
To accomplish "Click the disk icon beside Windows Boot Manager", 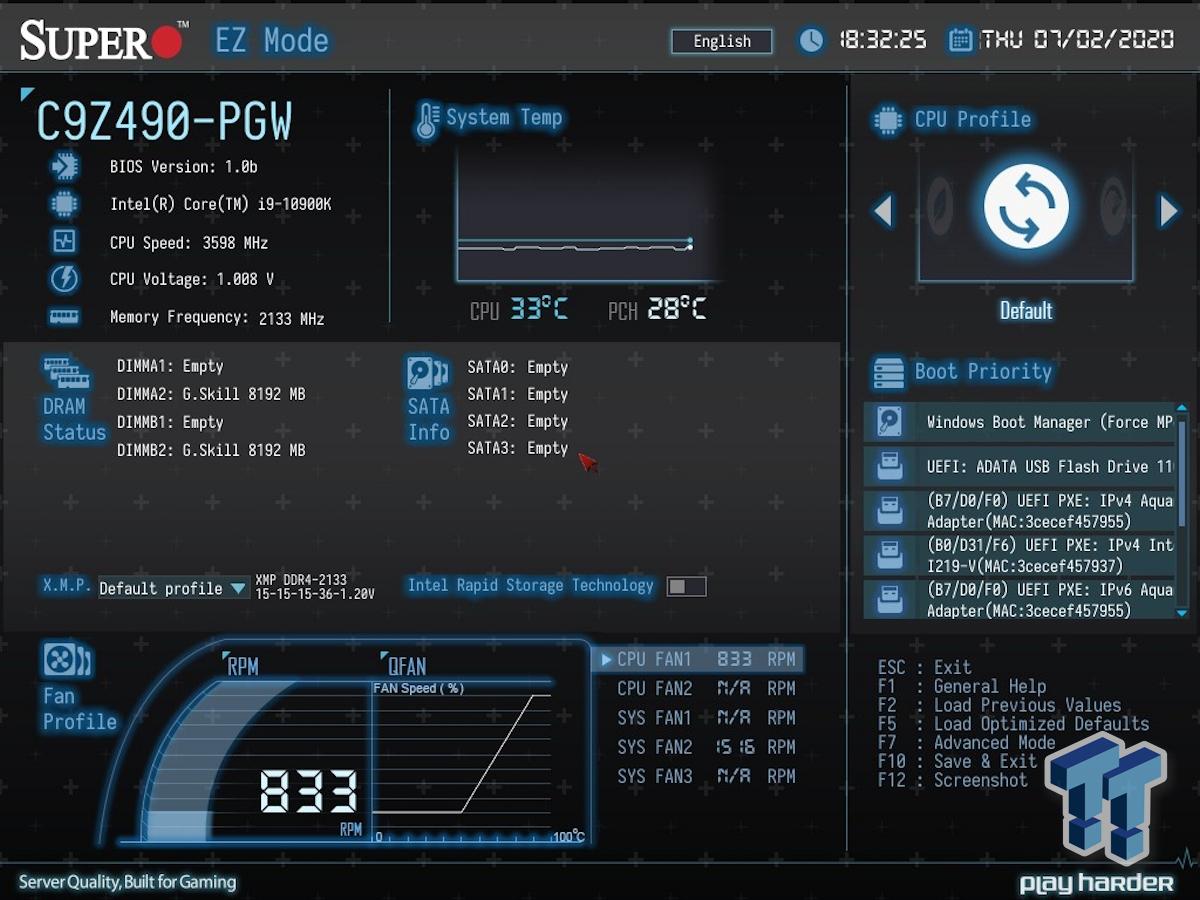I will [889, 422].
